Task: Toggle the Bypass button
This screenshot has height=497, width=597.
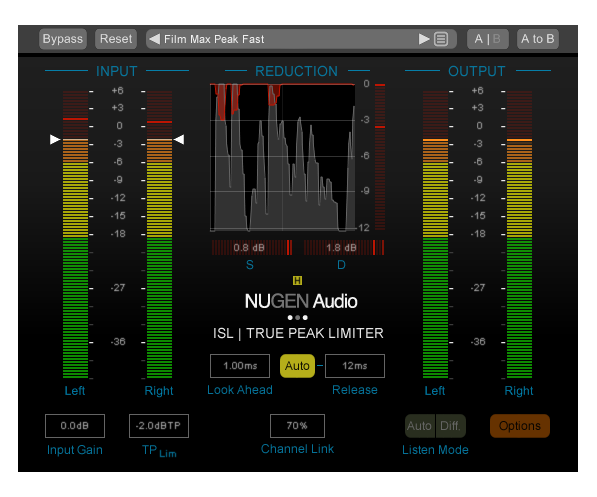Action: (63, 39)
